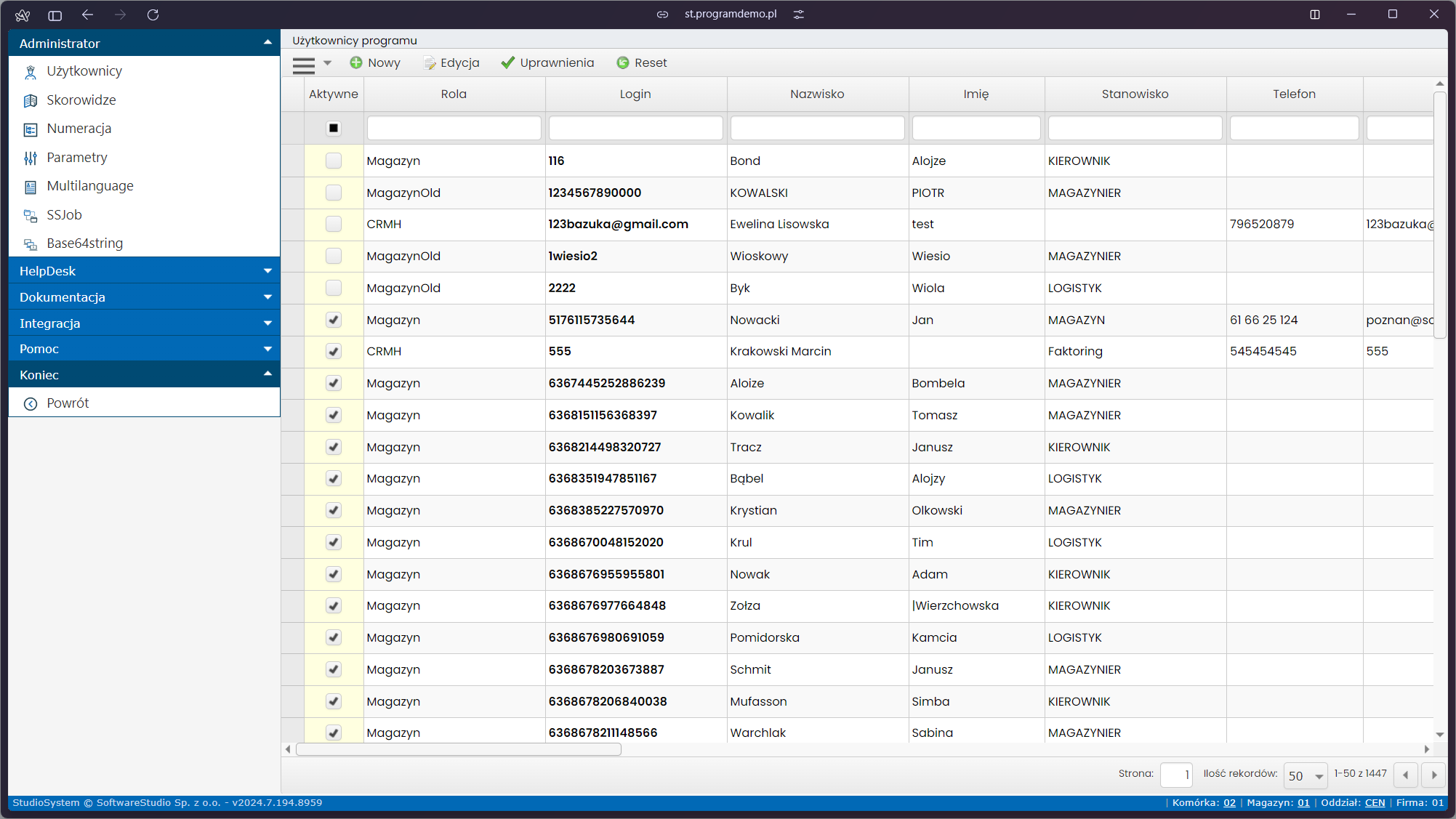Click the Powrót back arrow icon
The width and height of the screenshot is (1456, 819).
(31, 404)
